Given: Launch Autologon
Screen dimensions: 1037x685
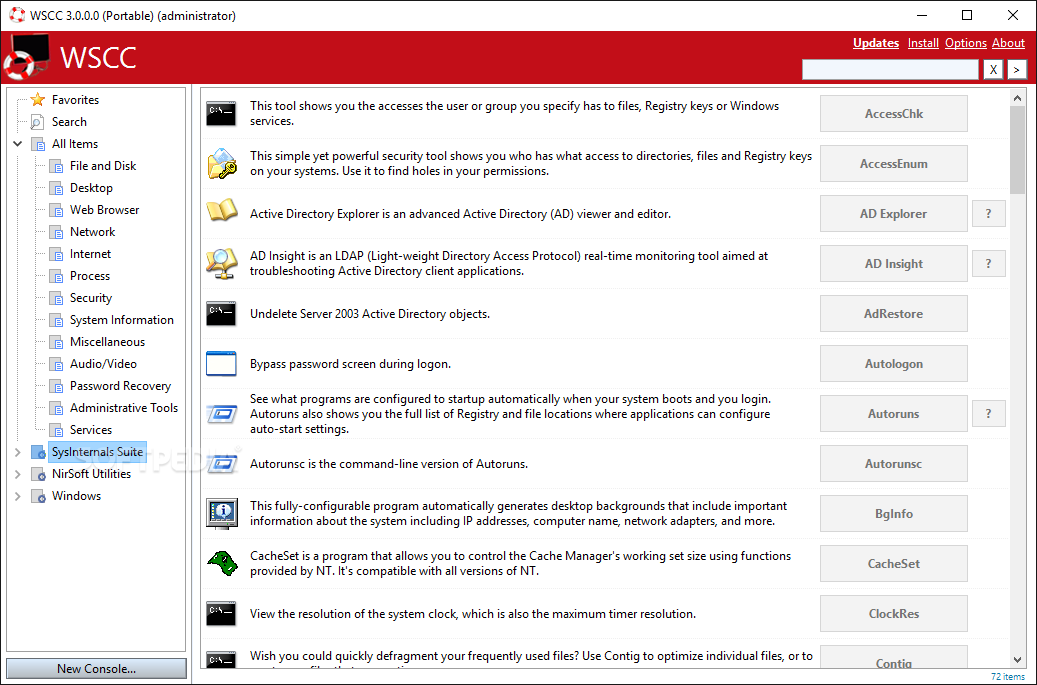Looking at the screenshot, I should click(x=893, y=364).
